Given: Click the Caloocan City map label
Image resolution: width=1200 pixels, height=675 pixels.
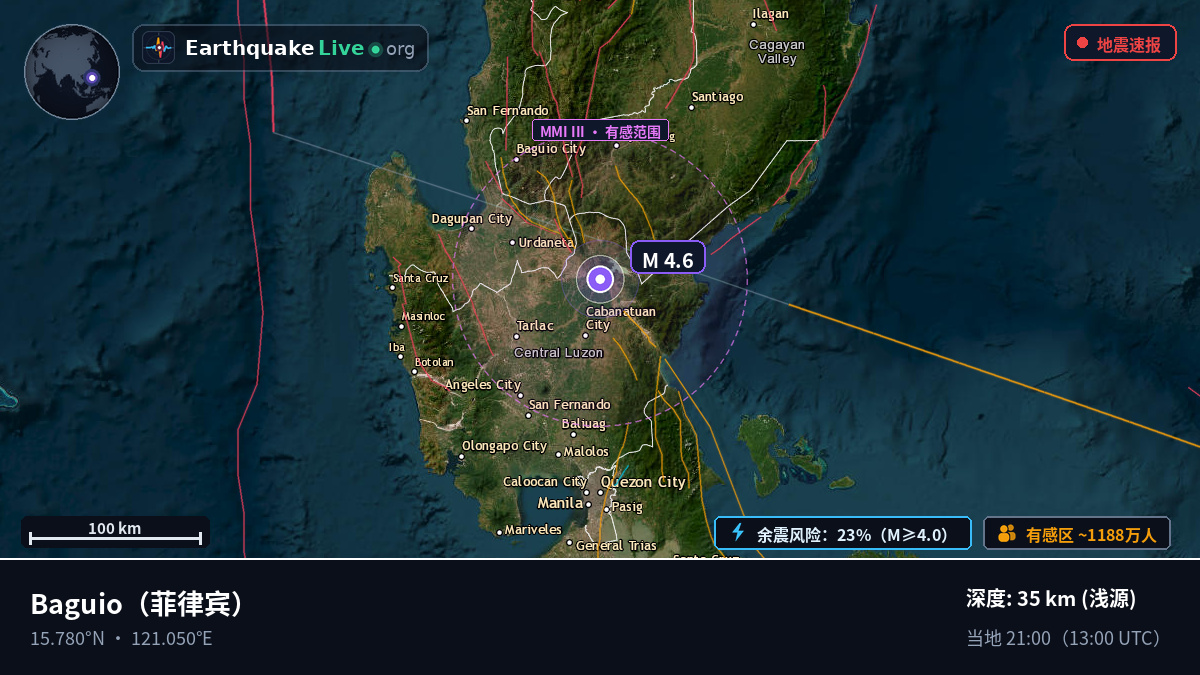Looking at the screenshot, I should (544, 482).
